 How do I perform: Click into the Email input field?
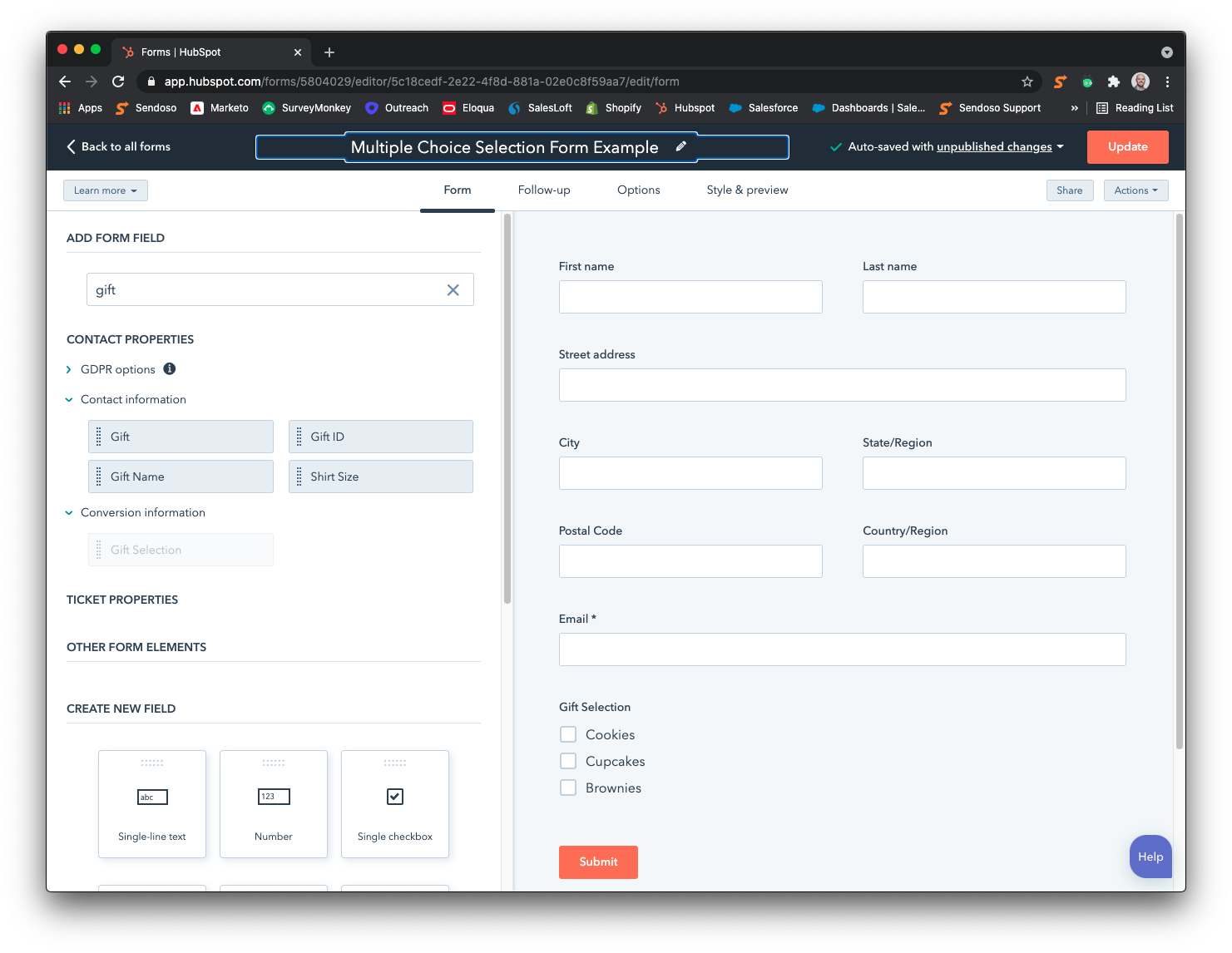click(x=842, y=649)
